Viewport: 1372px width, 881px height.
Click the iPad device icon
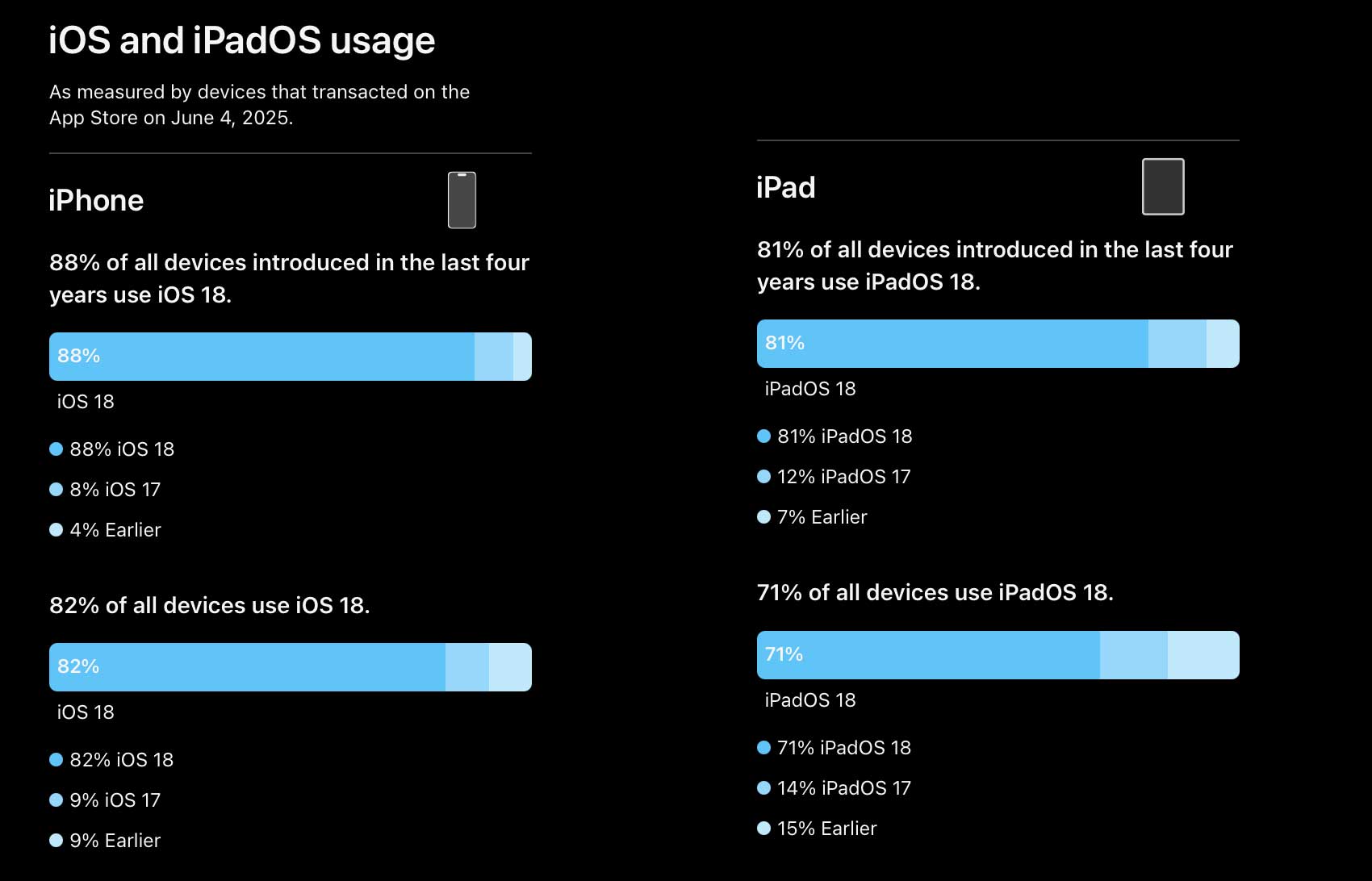1163,187
